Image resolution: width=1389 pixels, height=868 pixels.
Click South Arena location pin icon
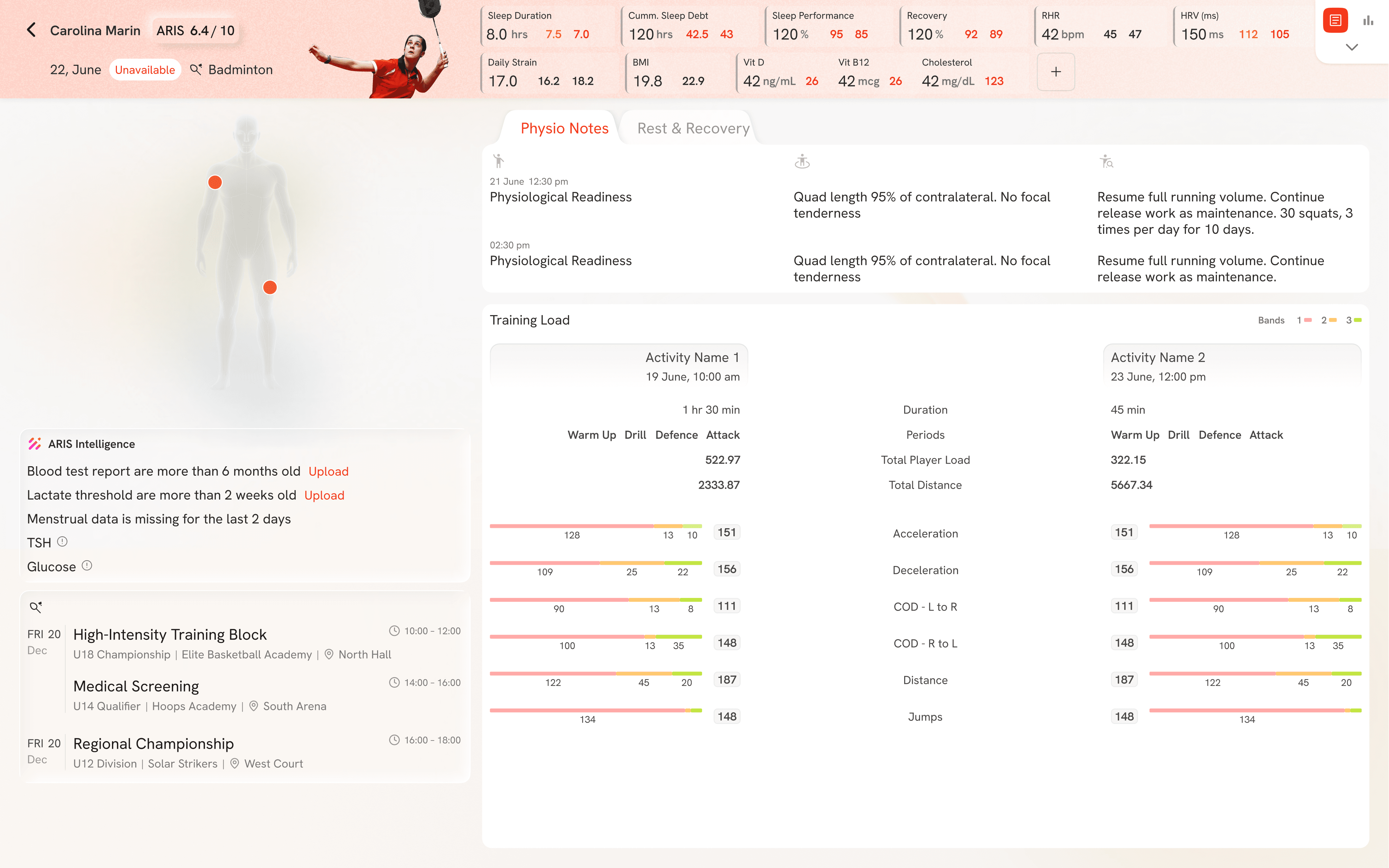pyautogui.click(x=254, y=706)
